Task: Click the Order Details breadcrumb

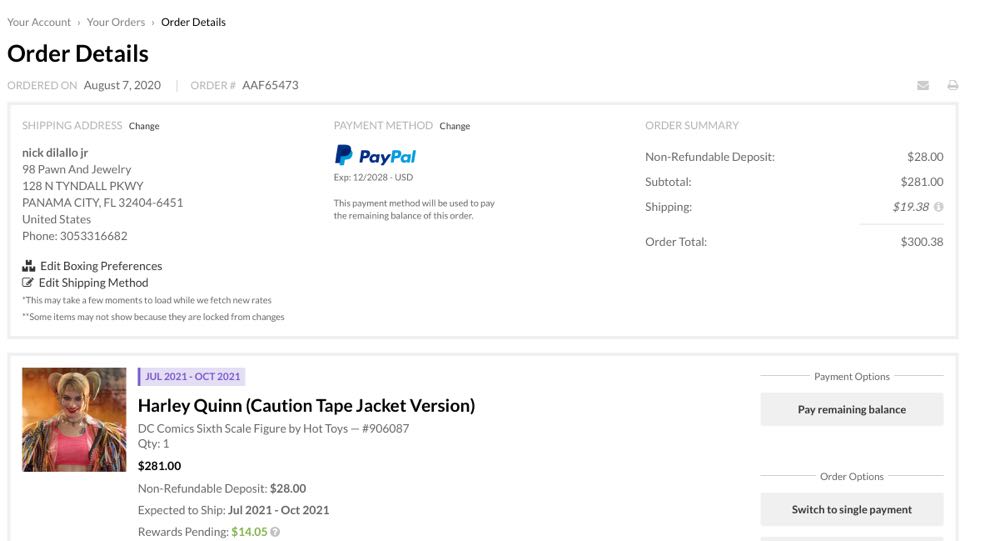Action: click(193, 22)
